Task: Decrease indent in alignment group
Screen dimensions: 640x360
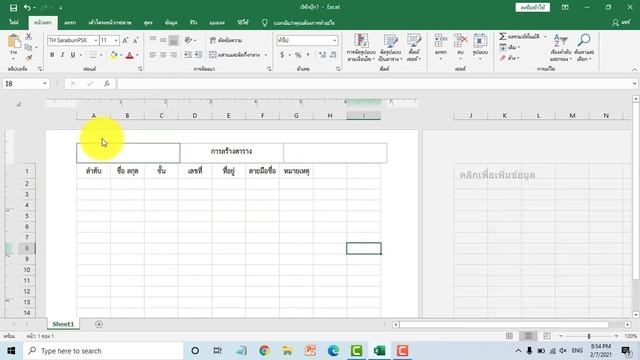Action: tap(188, 55)
